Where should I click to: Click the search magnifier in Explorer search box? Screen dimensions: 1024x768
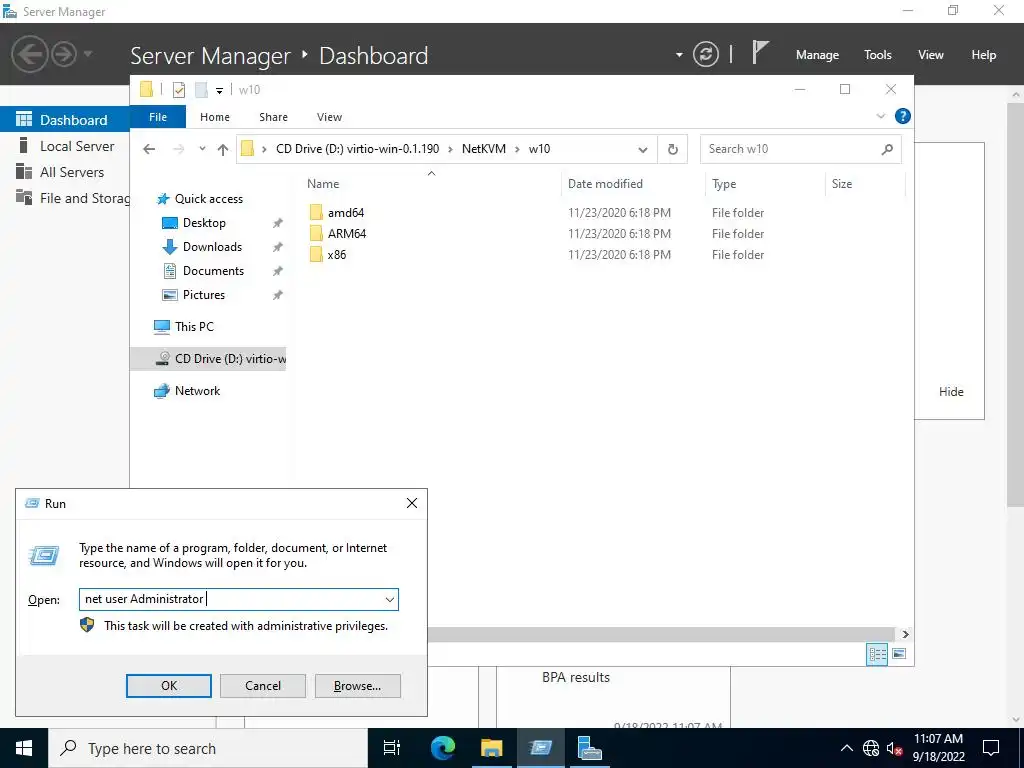click(887, 149)
